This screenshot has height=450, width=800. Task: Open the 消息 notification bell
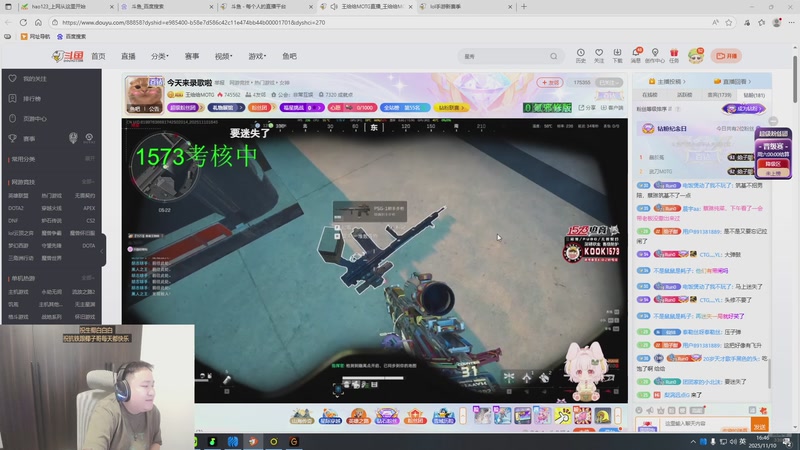pyautogui.click(x=636, y=56)
